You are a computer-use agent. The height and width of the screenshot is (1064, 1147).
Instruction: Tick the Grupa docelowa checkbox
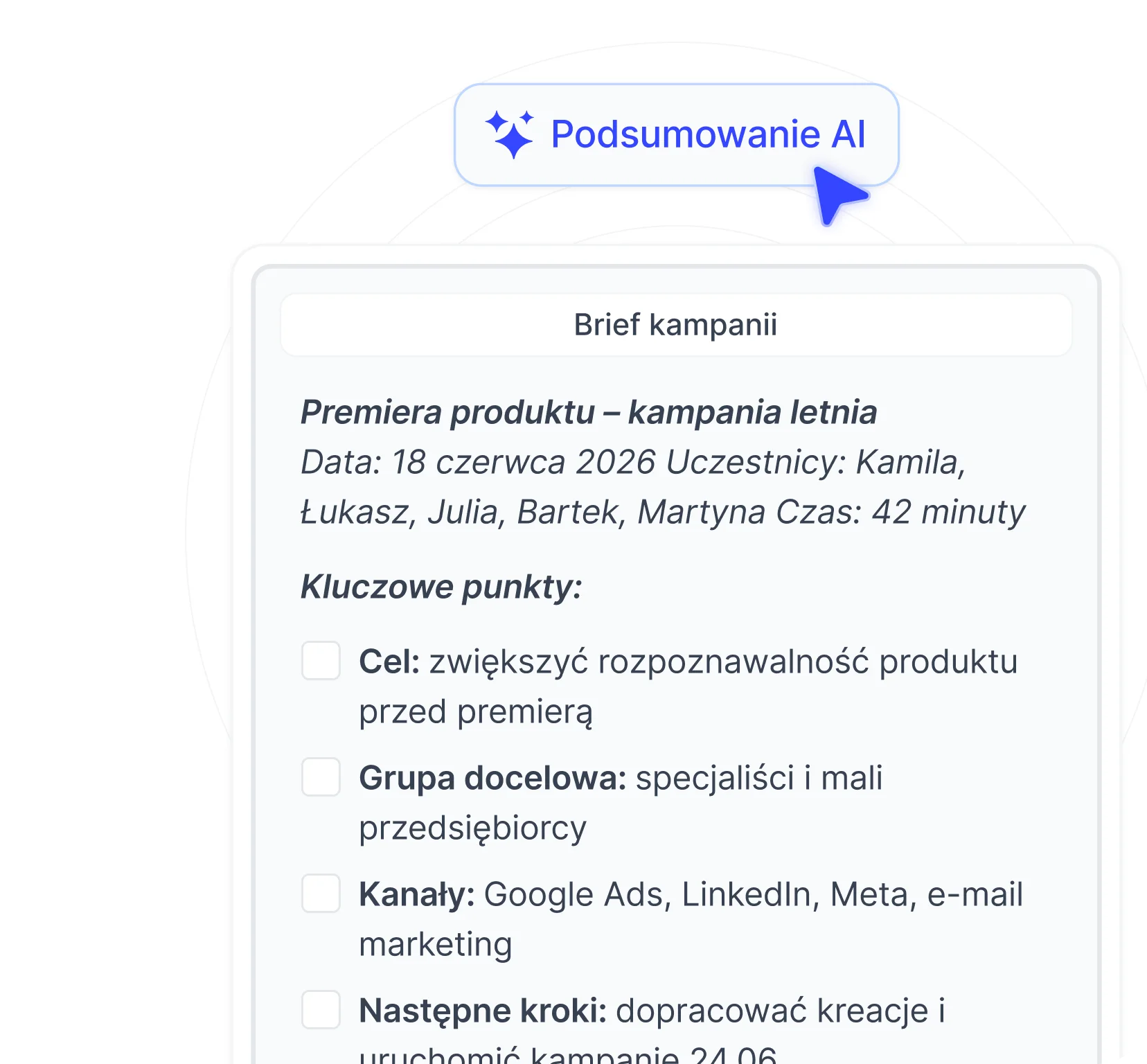pos(321,777)
